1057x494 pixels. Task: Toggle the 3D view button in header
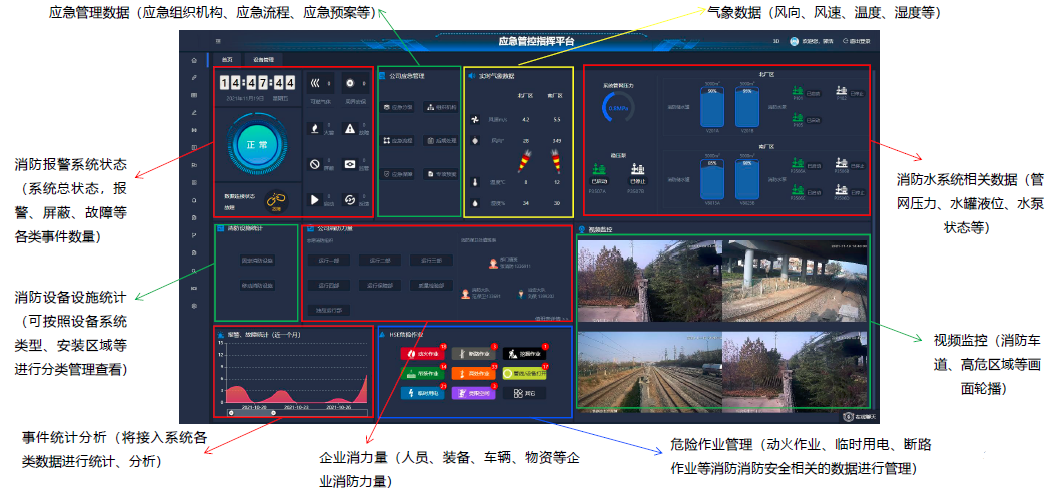pos(776,42)
